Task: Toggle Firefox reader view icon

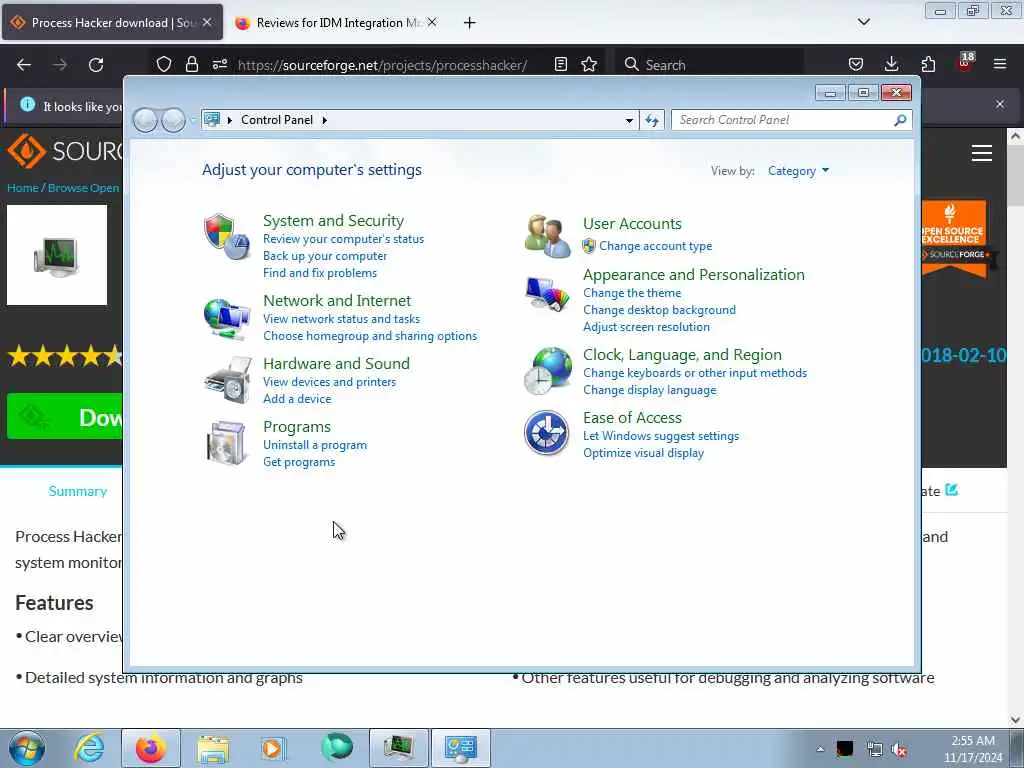Action: tap(560, 65)
